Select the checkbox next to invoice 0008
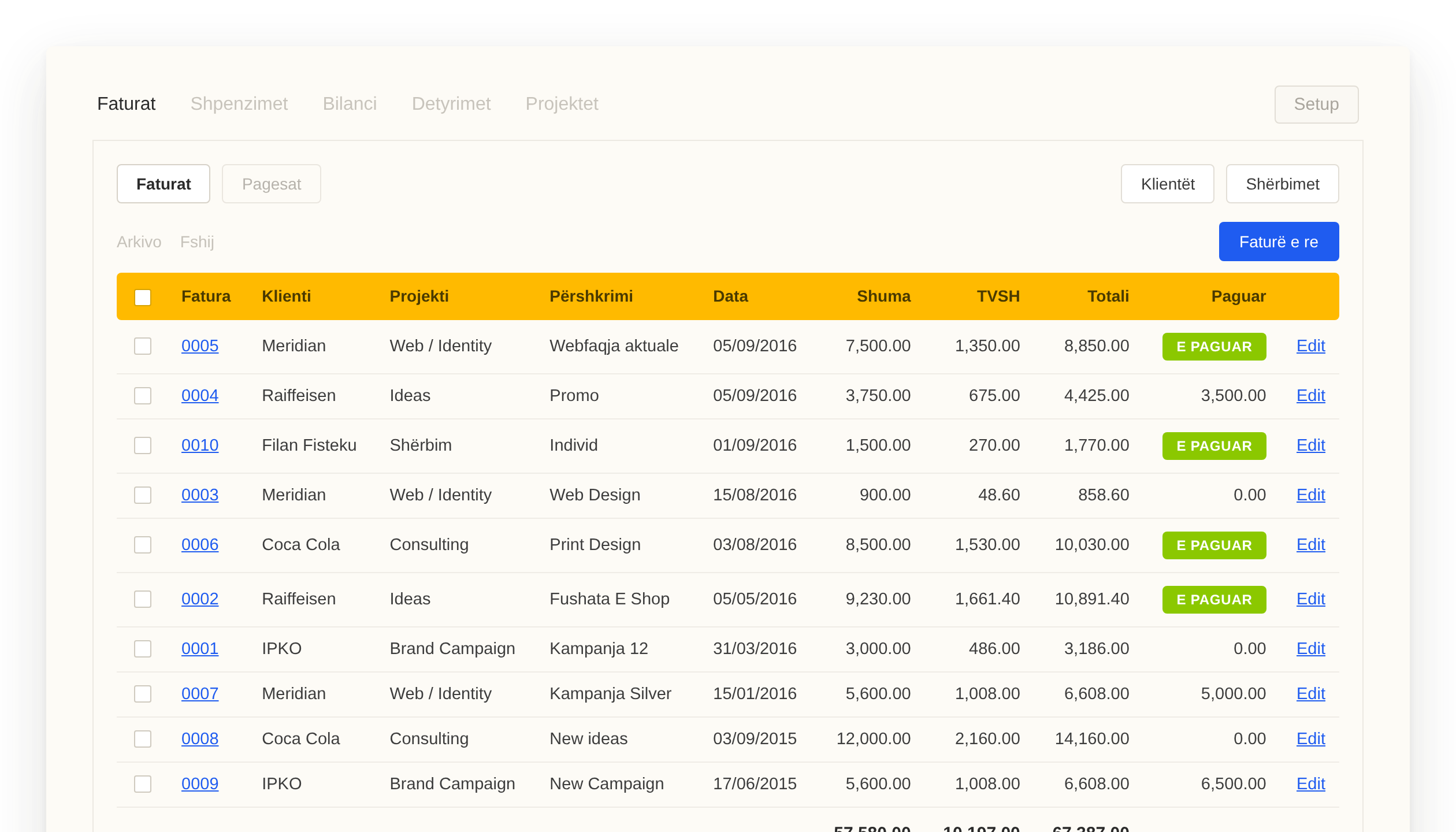1456x832 pixels. 143,739
